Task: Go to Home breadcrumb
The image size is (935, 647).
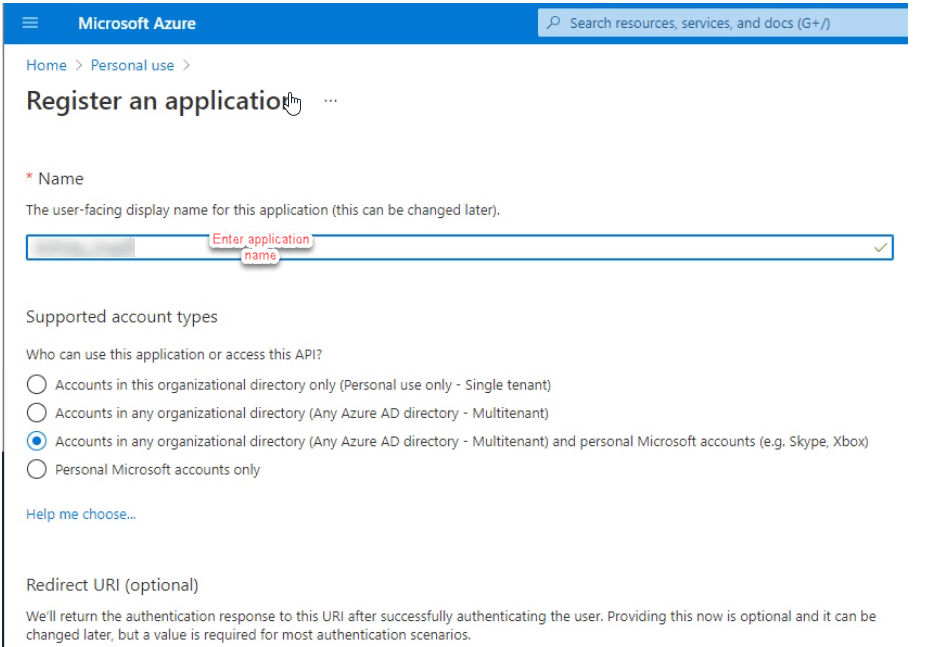Action: tap(47, 66)
